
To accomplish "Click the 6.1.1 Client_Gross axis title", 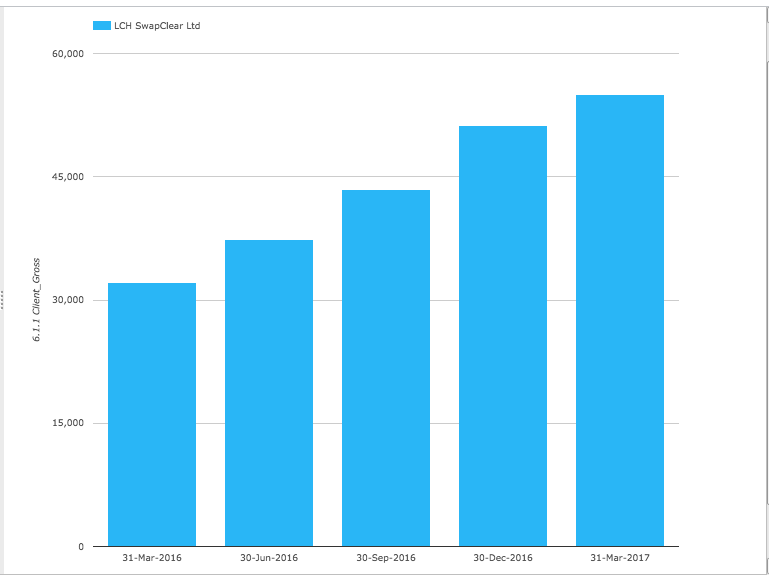I will click(x=36, y=300).
